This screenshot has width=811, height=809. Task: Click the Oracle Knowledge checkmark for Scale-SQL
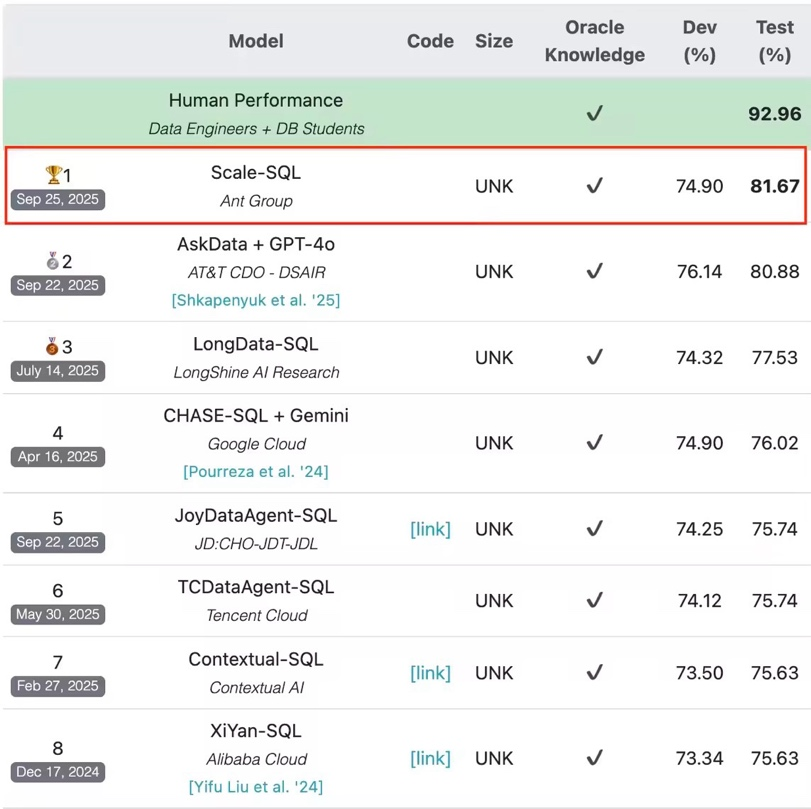595,186
